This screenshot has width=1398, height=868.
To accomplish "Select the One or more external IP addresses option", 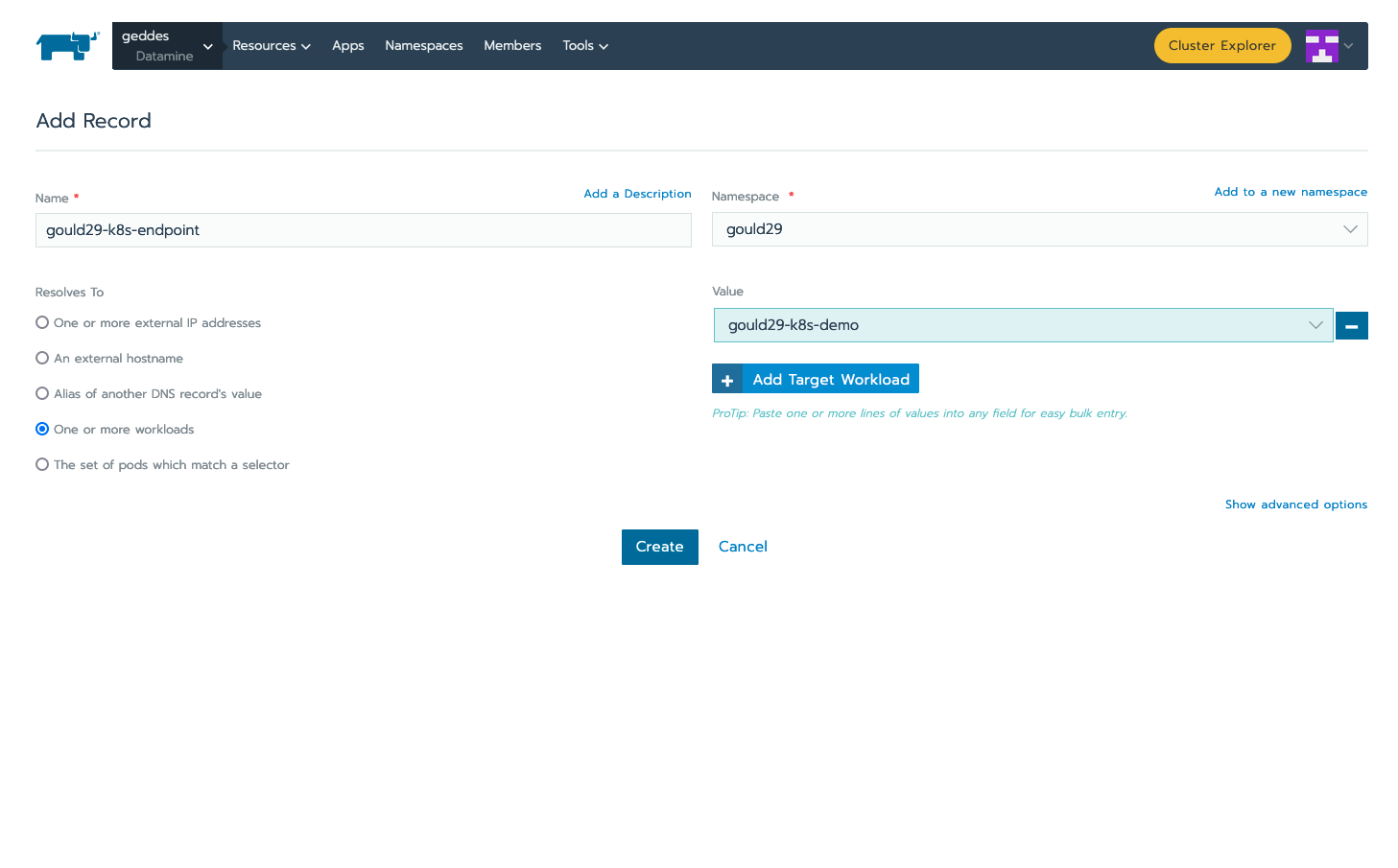I will tap(41, 322).
